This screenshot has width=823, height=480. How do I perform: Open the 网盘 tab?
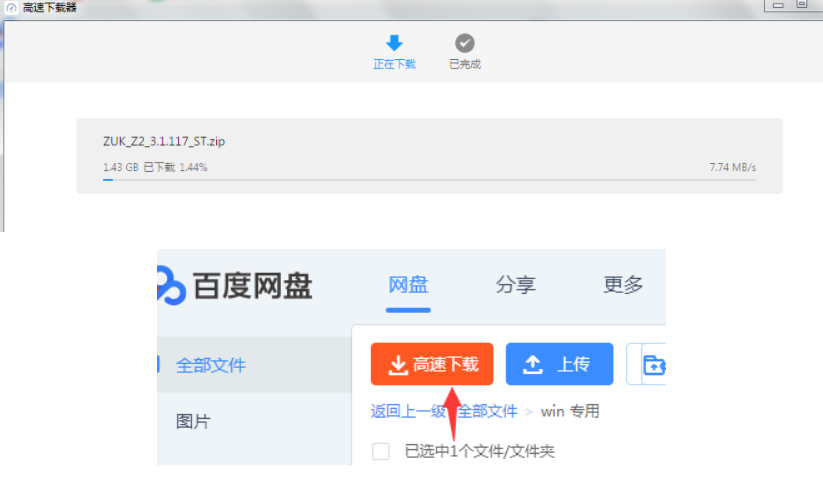[408, 285]
